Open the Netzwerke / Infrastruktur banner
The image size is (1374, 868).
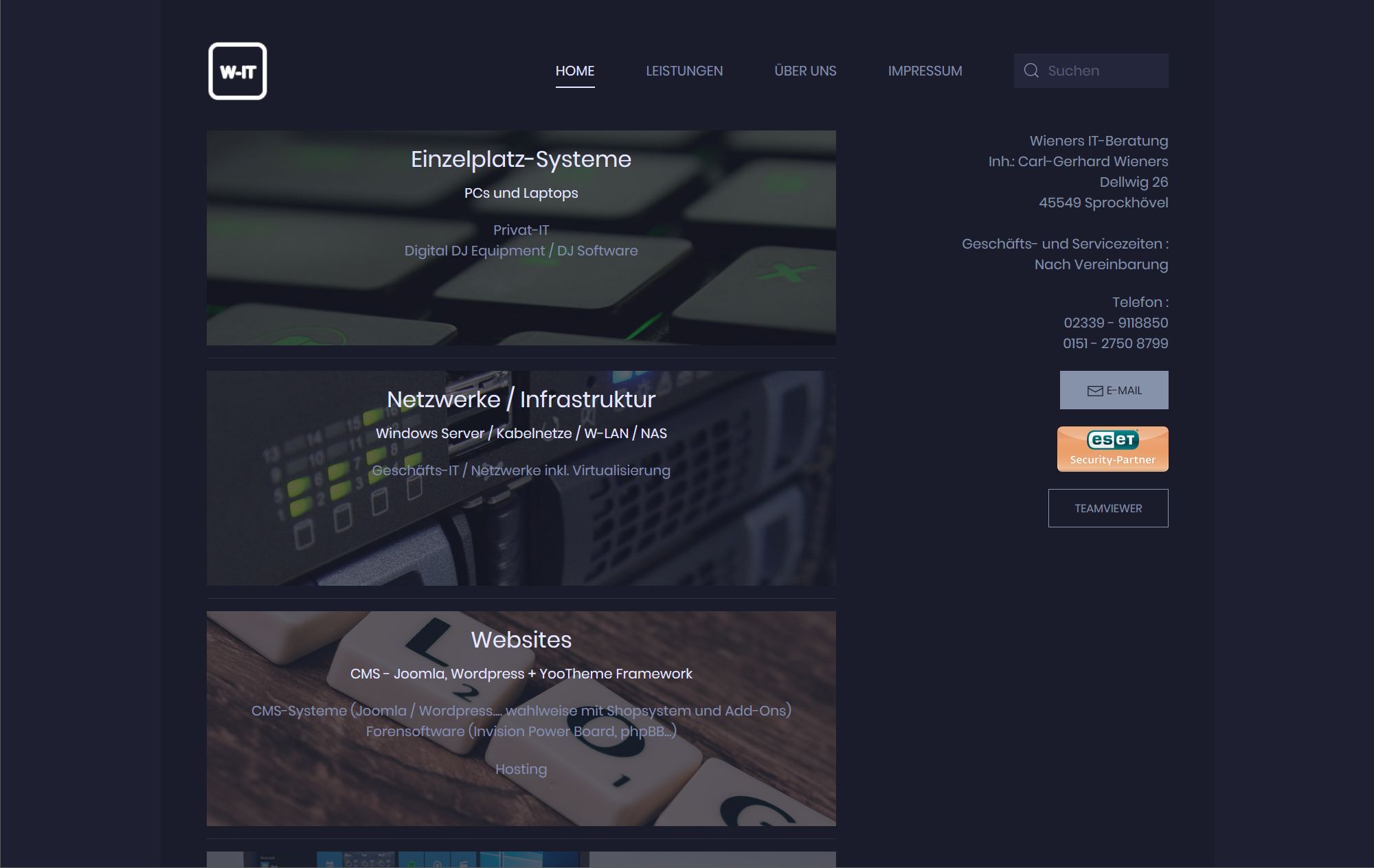521,478
